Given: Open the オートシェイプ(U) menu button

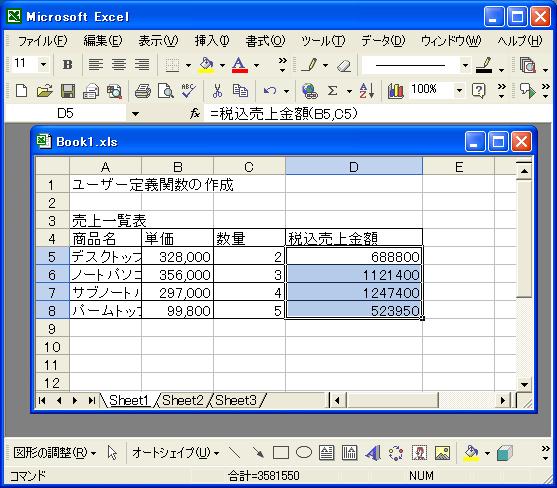Looking at the screenshot, I should coord(175,453).
